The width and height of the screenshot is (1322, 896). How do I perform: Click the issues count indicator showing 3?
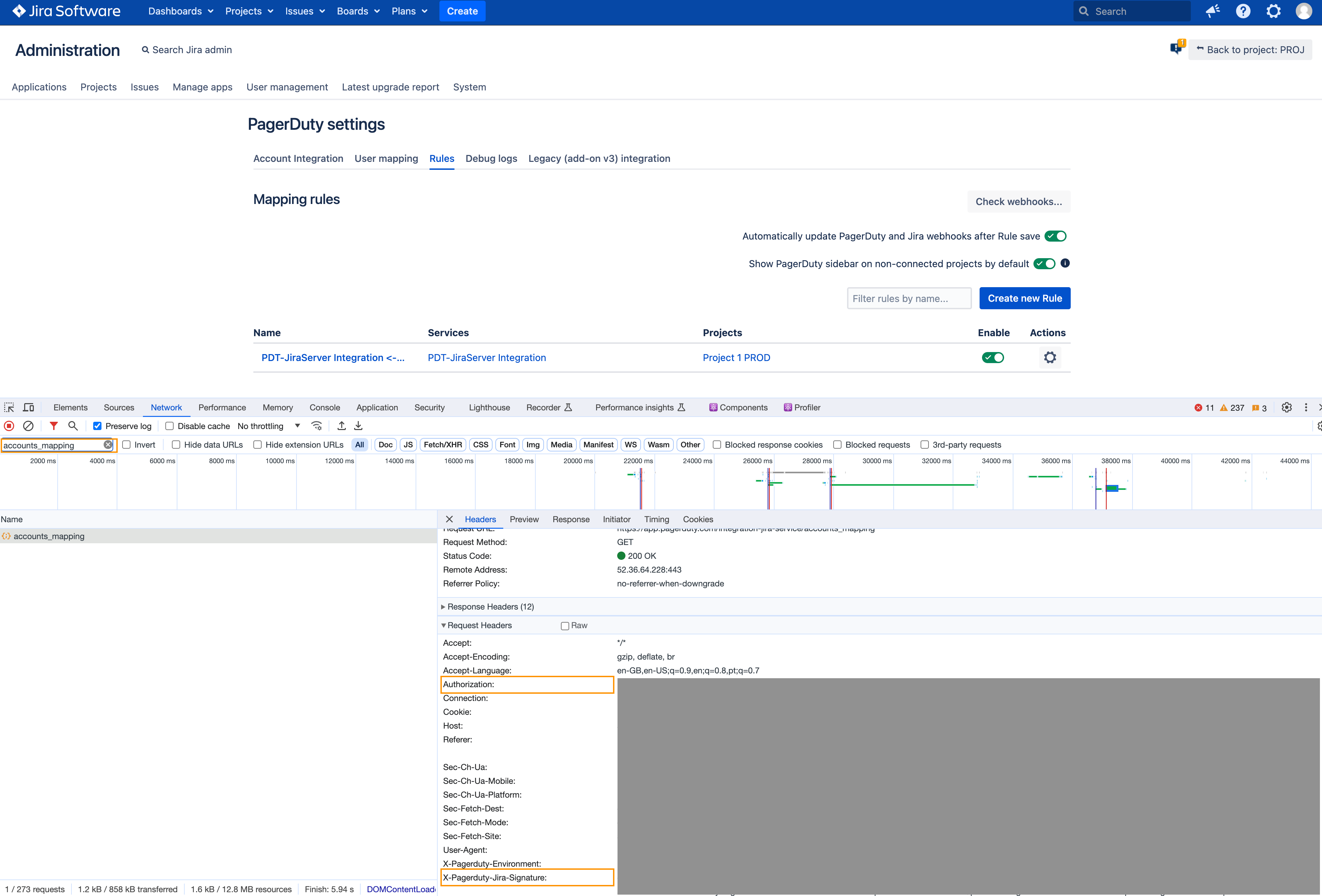(1260, 408)
